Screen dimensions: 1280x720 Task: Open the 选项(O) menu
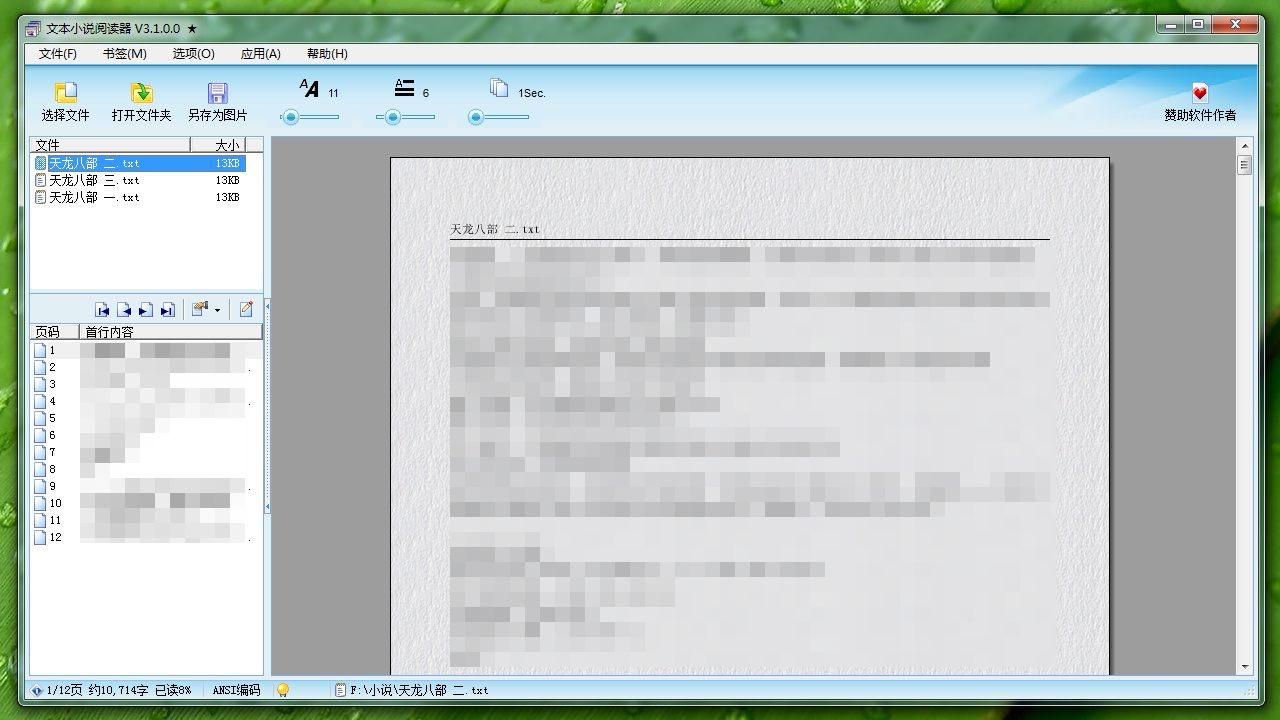point(193,54)
